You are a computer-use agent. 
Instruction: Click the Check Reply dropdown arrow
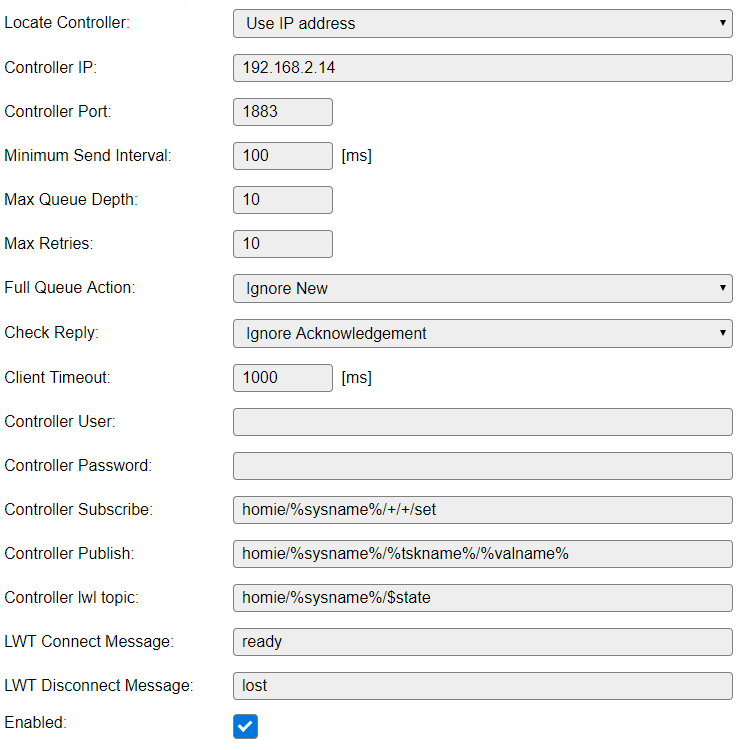tap(722, 332)
